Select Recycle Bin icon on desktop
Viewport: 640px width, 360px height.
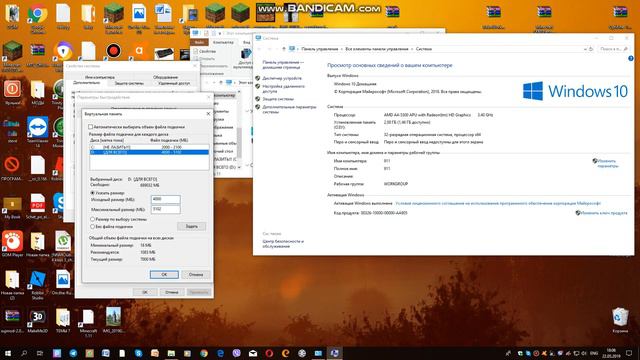pos(620,320)
